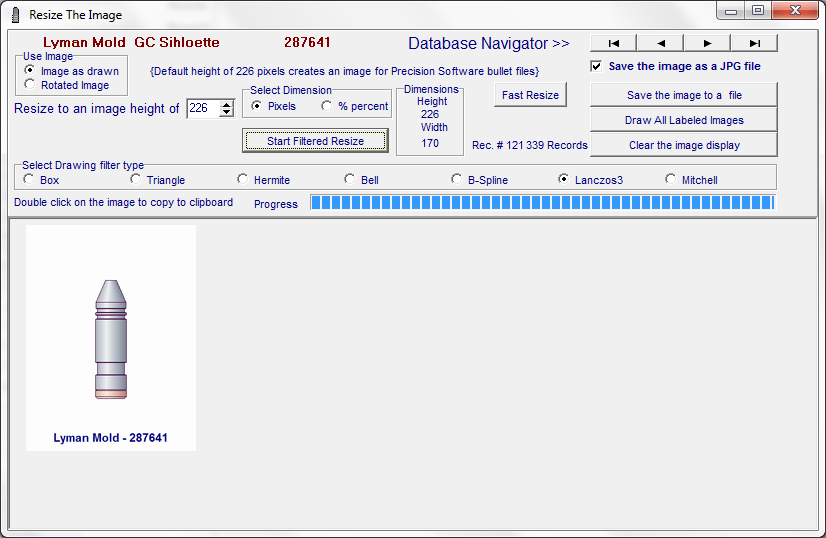Click 'Save the image to a file'

pos(684,95)
